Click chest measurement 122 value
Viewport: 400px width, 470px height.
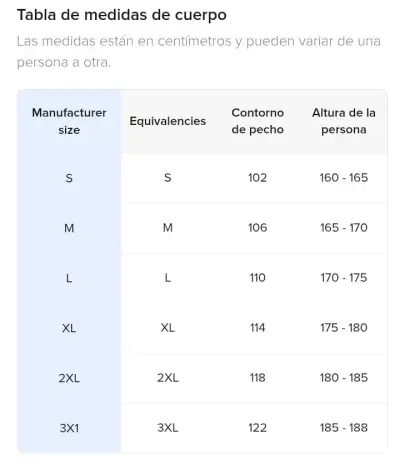click(x=257, y=428)
